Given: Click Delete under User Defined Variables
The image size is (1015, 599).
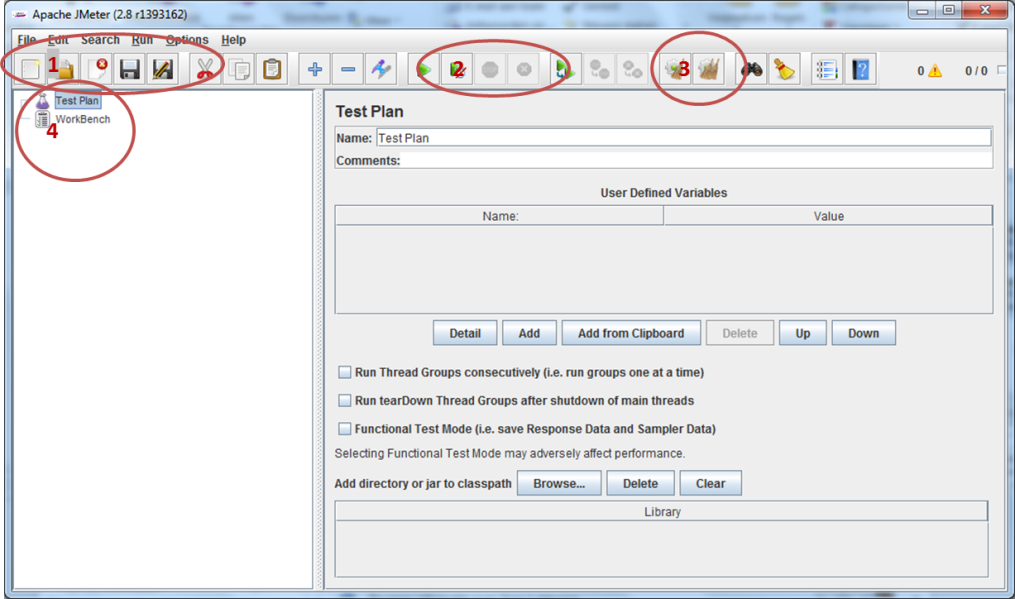Looking at the screenshot, I should click(740, 333).
